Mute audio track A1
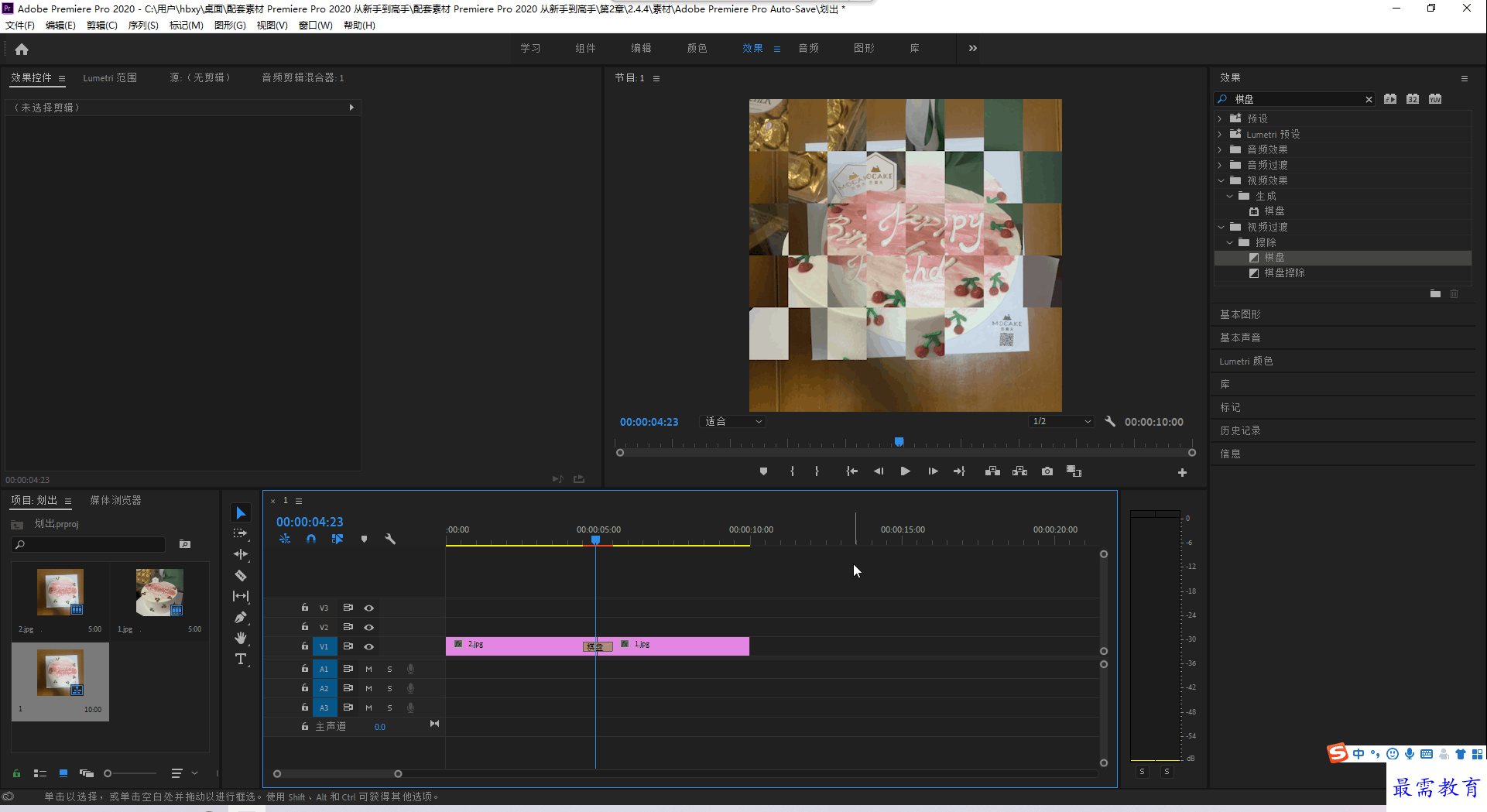Viewport: 1487px width, 812px height. pyautogui.click(x=368, y=669)
